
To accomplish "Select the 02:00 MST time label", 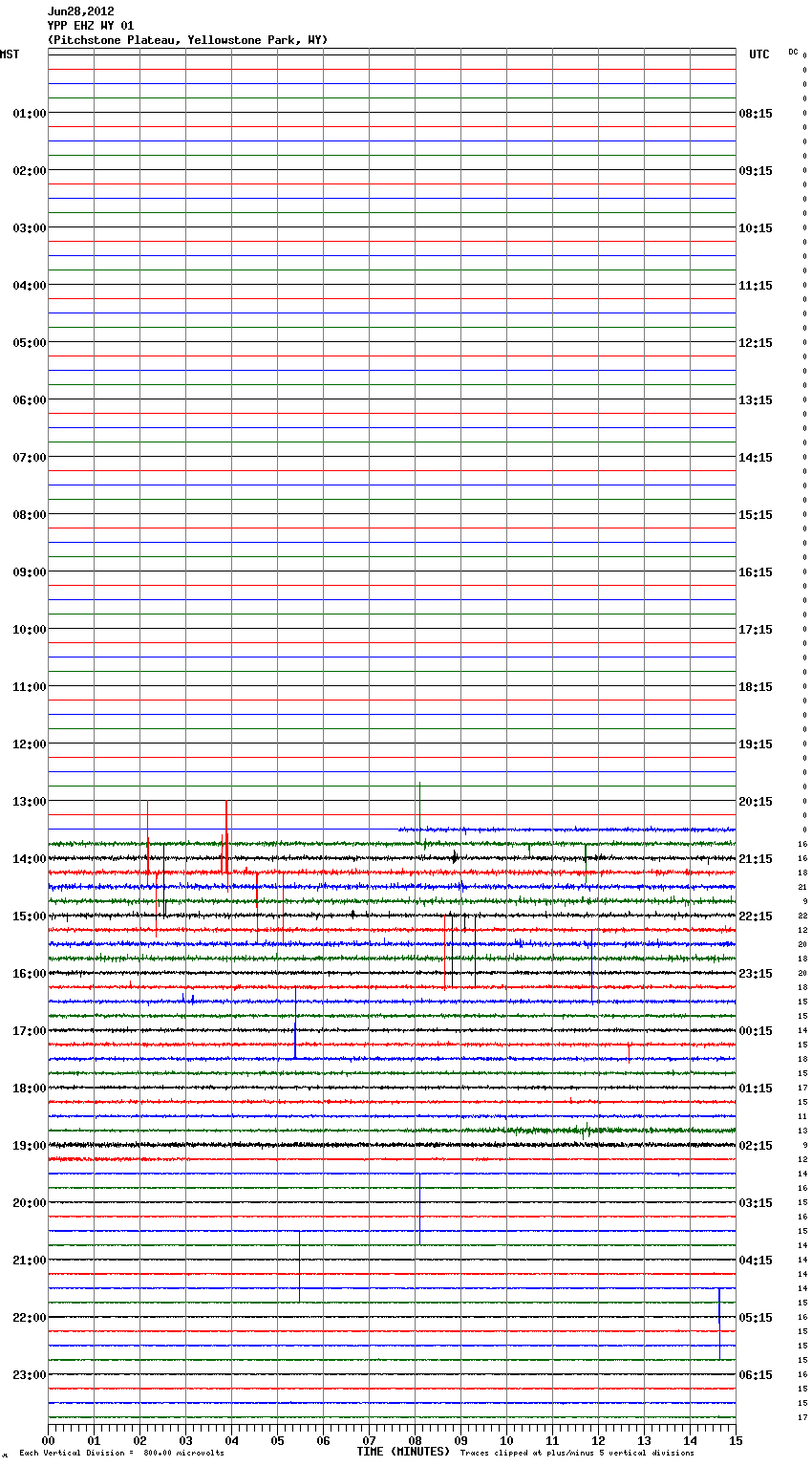I will 30,171.
